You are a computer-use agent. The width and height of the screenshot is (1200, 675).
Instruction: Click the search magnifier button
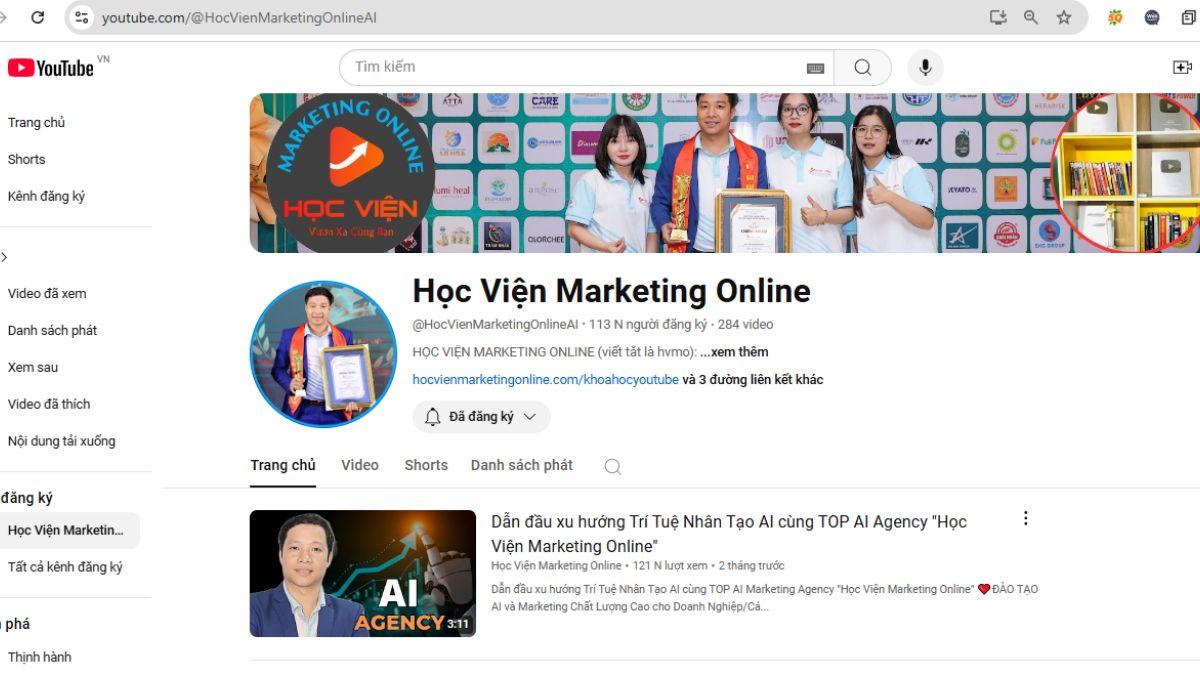coord(862,67)
